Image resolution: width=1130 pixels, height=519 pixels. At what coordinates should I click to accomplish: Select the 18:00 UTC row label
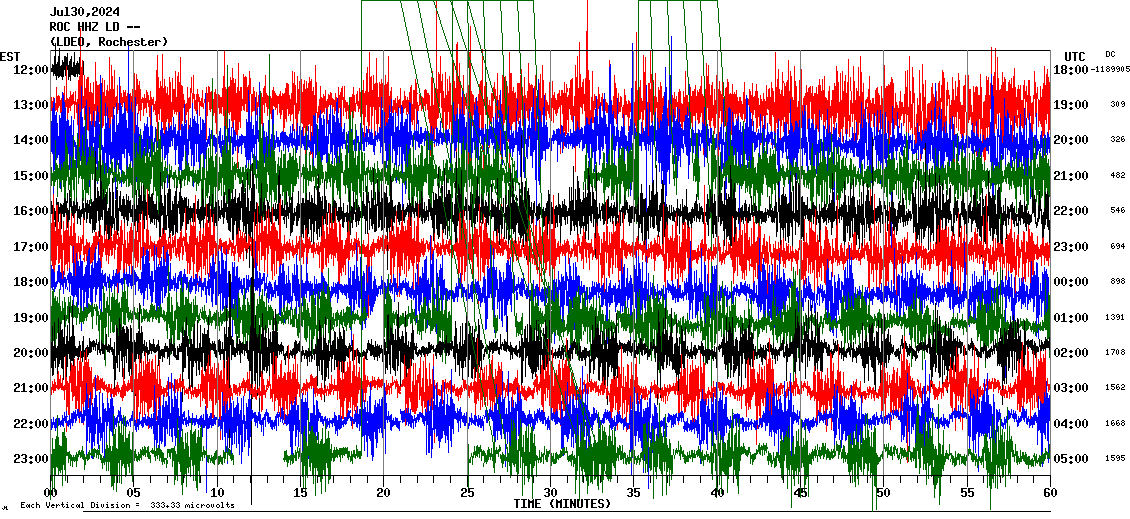tap(1071, 70)
